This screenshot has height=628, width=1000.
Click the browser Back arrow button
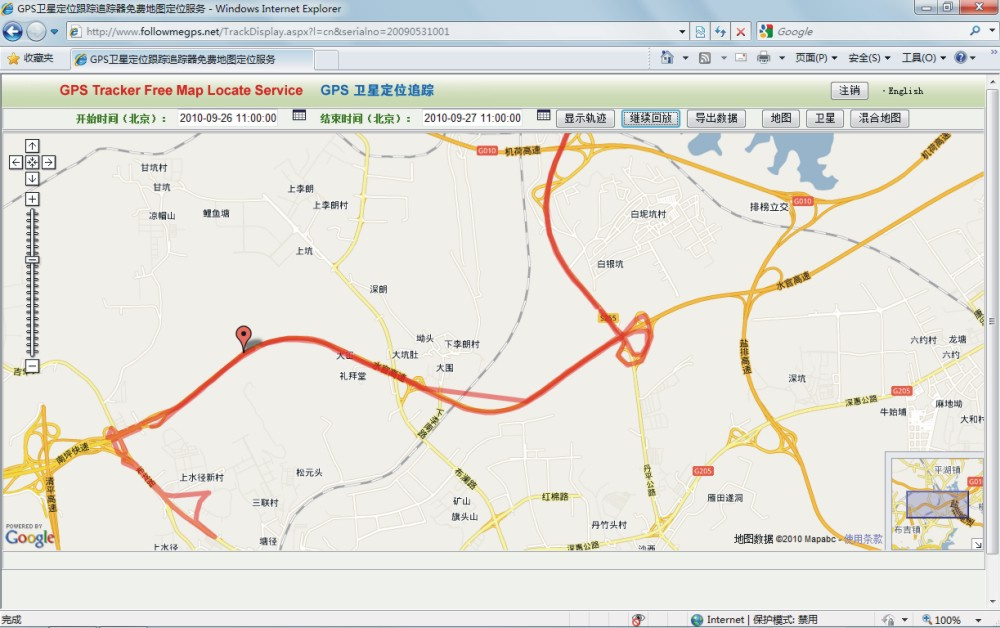[x=12, y=31]
